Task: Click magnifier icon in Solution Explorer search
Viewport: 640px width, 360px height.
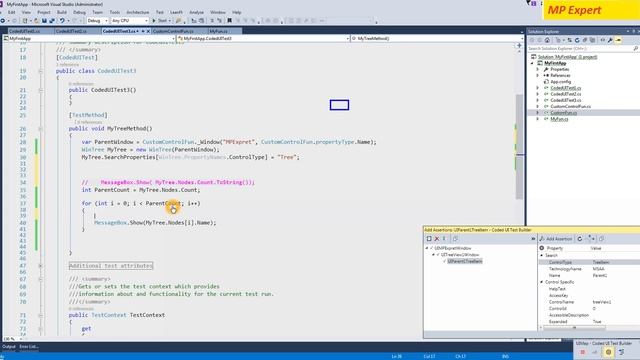Action: (636, 49)
